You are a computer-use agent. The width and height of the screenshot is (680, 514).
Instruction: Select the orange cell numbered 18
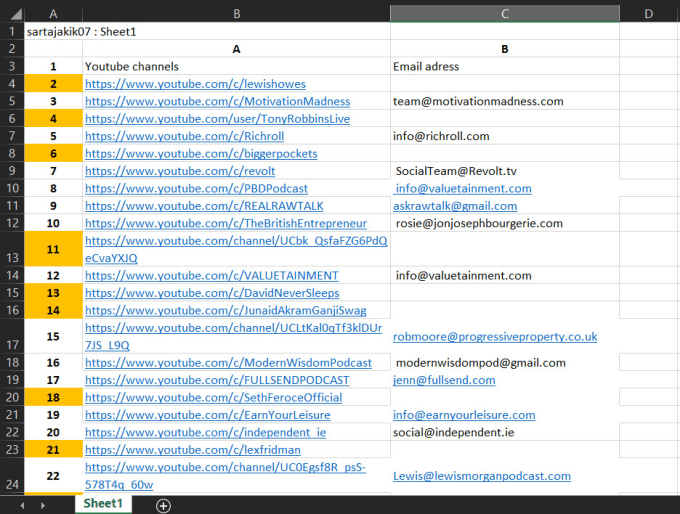[x=53, y=397]
